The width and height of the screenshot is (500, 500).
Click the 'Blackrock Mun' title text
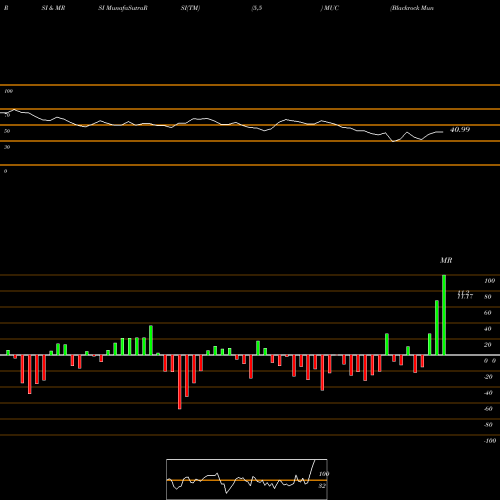(x=412, y=8)
